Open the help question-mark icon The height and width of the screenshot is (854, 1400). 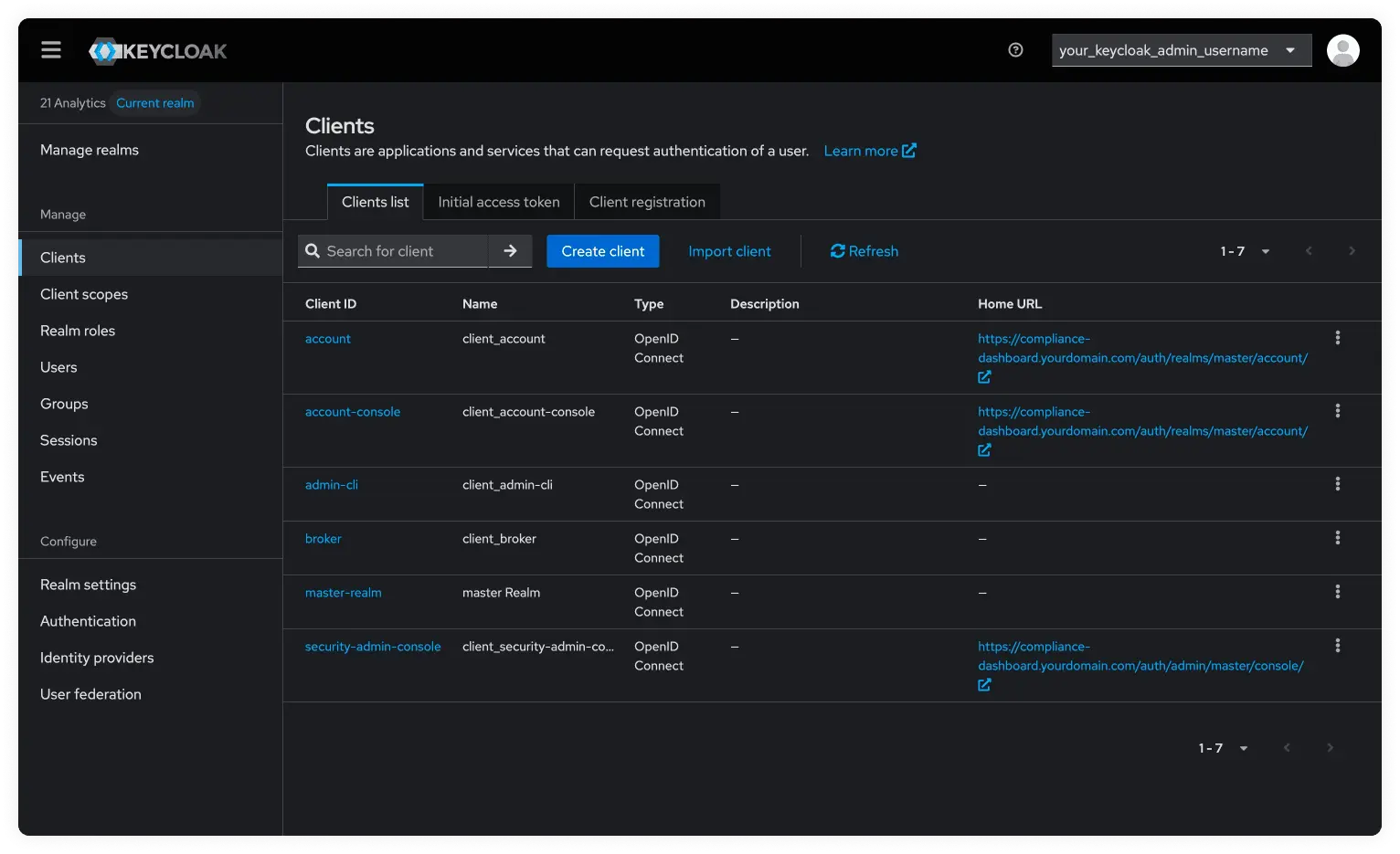1015,50
